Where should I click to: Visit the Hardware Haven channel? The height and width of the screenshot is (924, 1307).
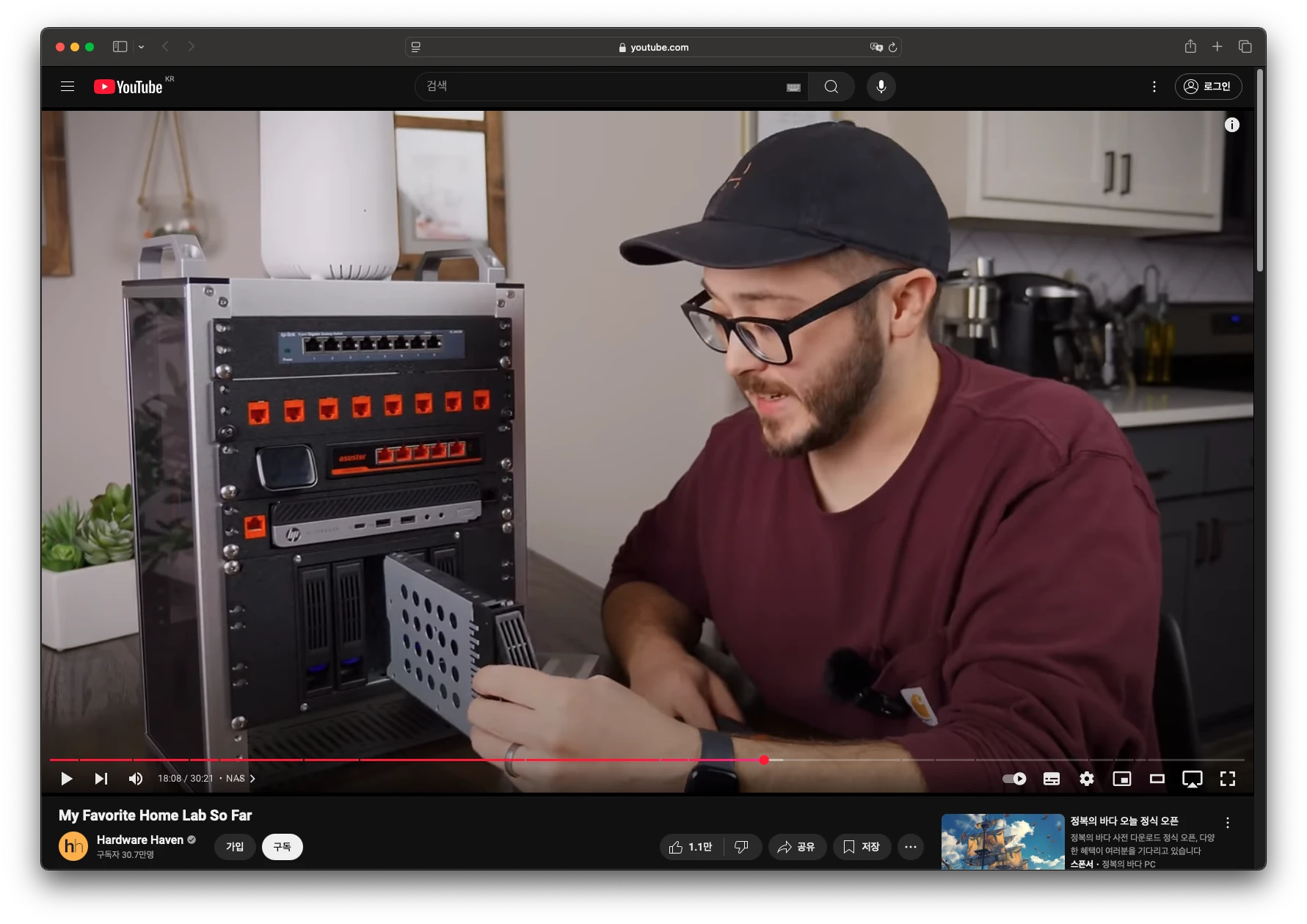pyautogui.click(x=141, y=839)
